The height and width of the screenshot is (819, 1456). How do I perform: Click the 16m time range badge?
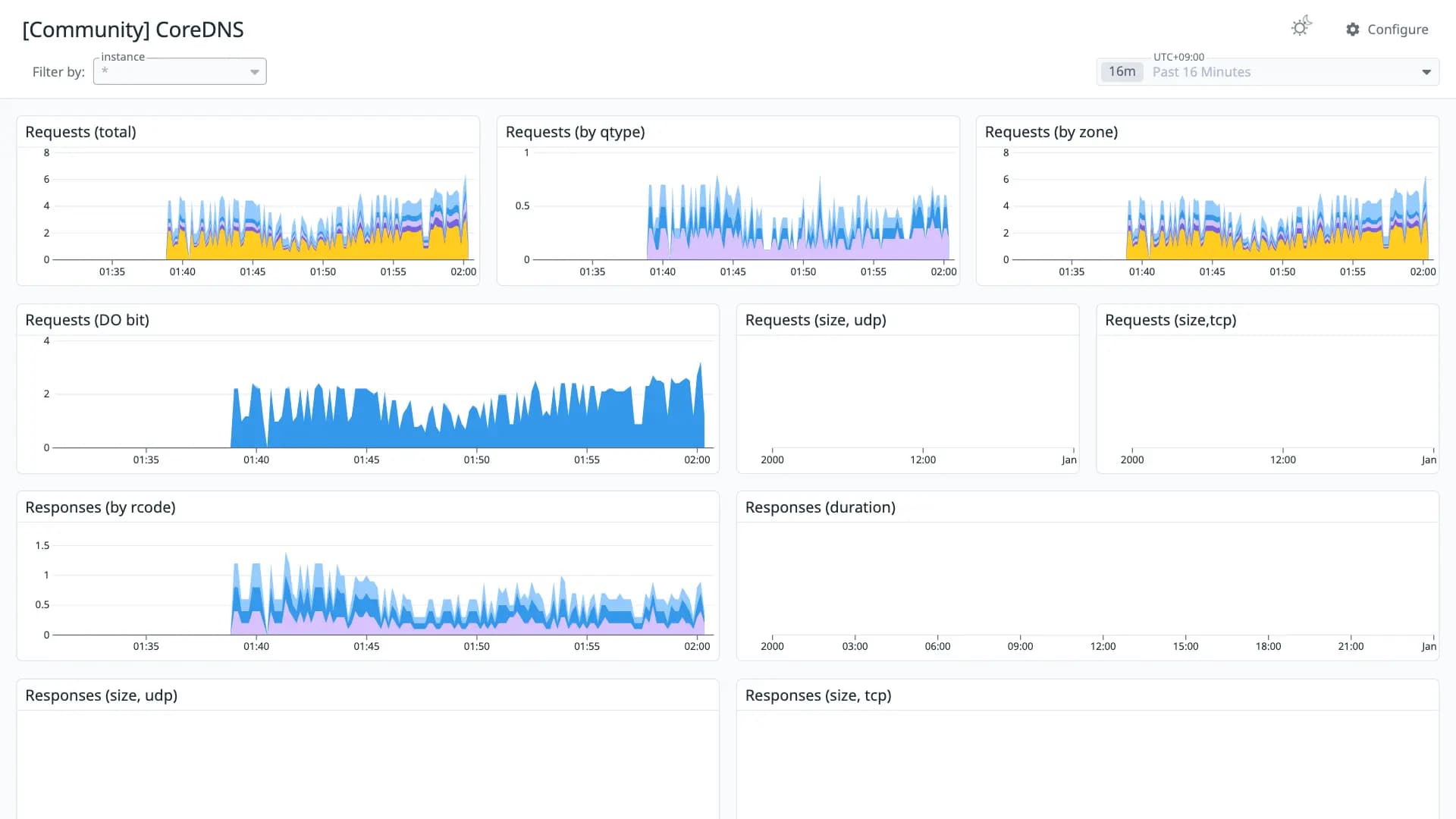[1122, 71]
